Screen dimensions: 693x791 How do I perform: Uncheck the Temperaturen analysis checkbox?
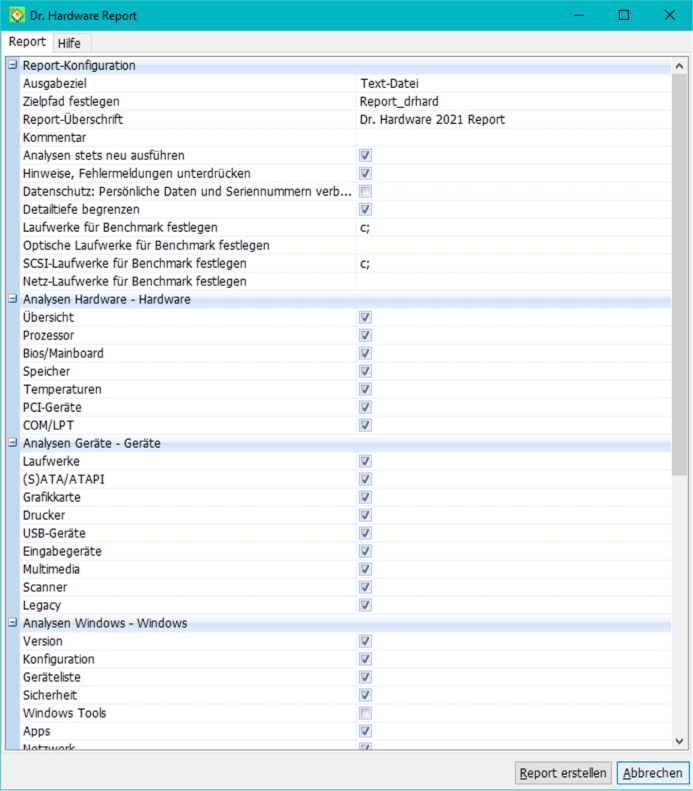366,390
